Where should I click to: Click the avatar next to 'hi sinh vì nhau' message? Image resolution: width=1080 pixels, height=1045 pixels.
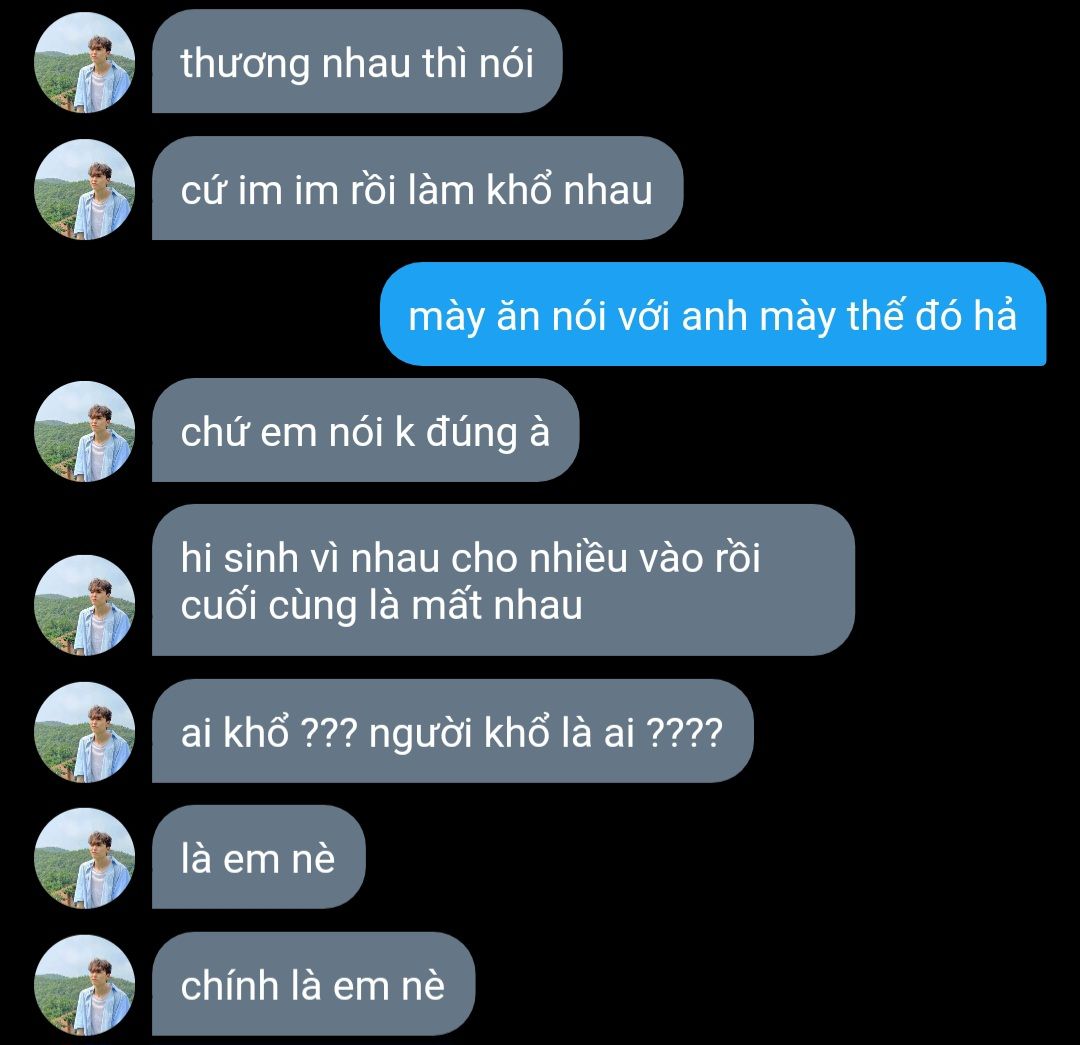click(84, 605)
